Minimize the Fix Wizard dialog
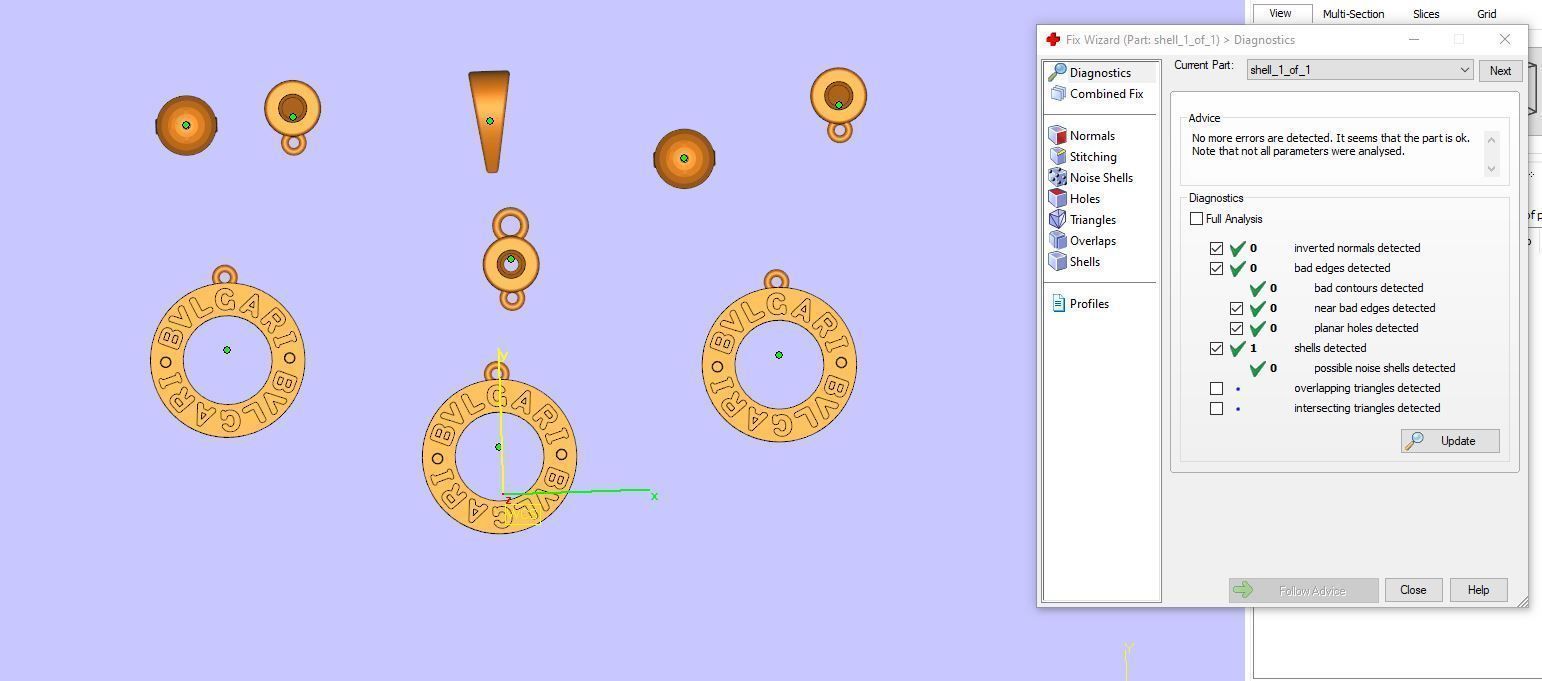The height and width of the screenshot is (681, 1542). click(x=1415, y=39)
